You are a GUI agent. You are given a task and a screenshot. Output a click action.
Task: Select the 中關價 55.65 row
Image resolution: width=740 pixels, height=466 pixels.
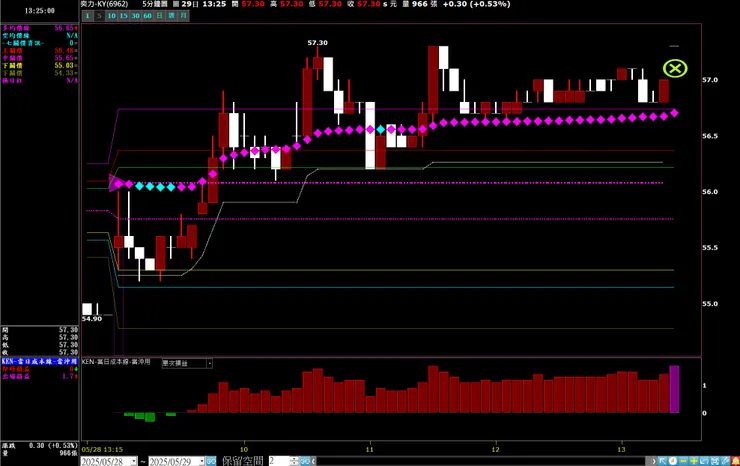(x=40, y=58)
